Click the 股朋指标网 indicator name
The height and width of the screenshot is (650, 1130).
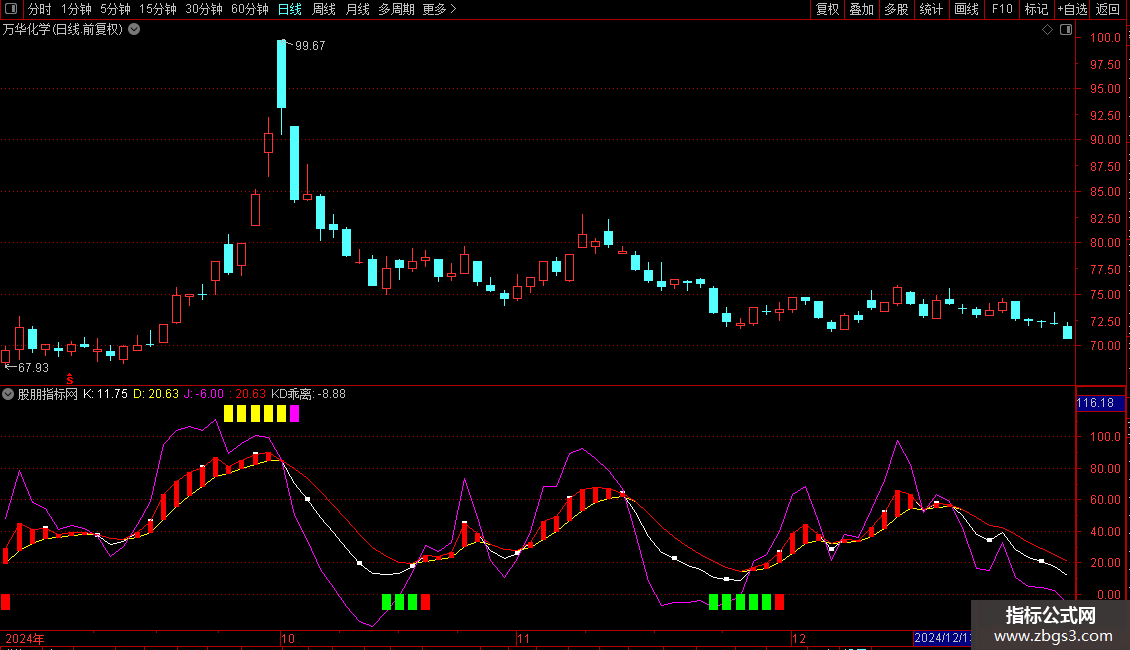point(48,394)
